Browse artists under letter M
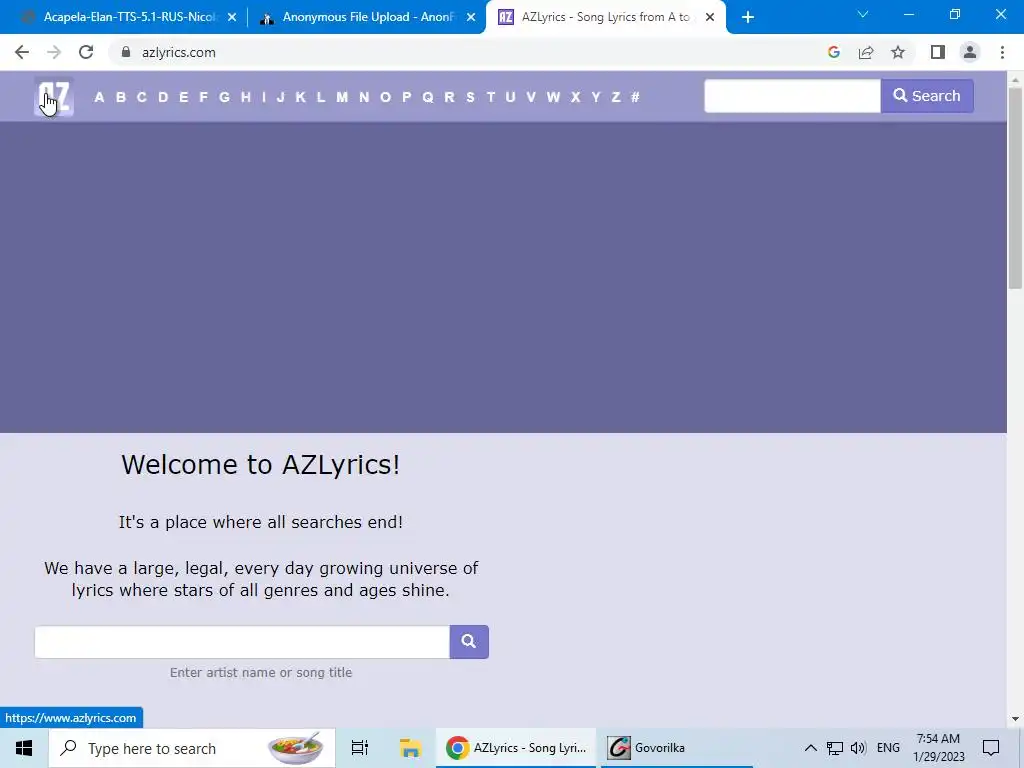 pyautogui.click(x=342, y=97)
